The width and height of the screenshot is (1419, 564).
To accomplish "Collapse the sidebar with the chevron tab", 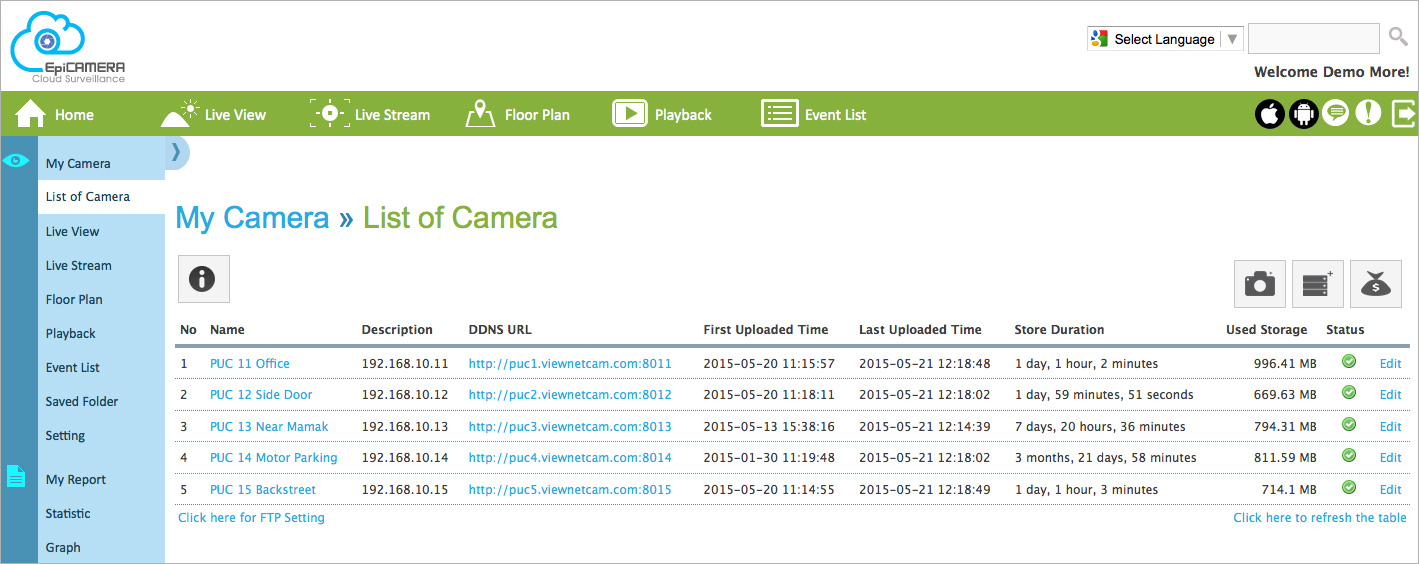I will [177, 152].
